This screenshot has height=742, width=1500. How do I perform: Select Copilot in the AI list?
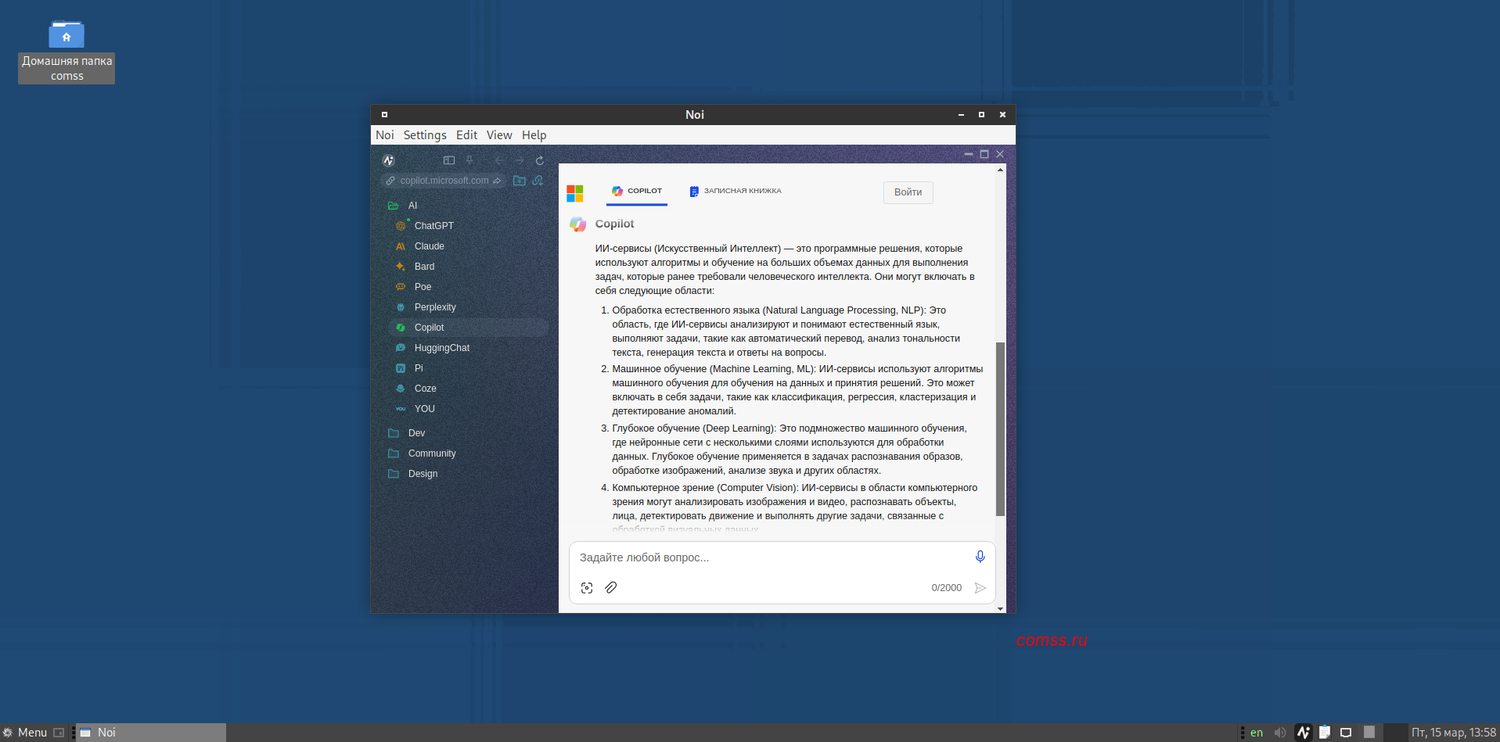click(x=467, y=328)
